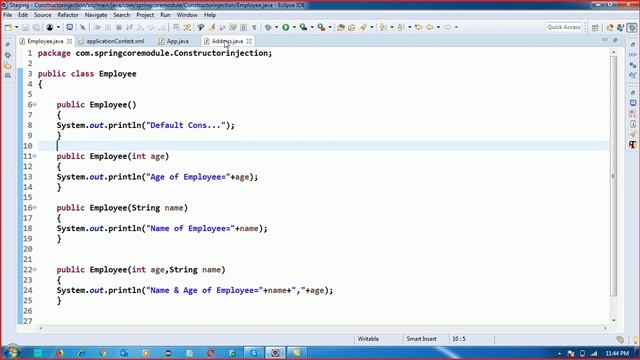
Task: Click the Save All toolbar icon
Action: pos(36,27)
